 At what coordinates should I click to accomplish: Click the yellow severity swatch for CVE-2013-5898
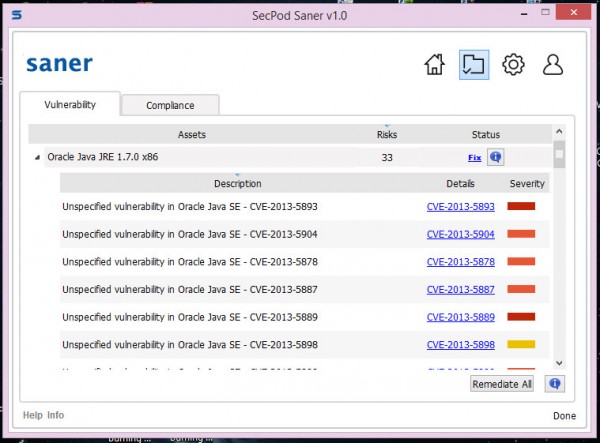pos(521,344)
